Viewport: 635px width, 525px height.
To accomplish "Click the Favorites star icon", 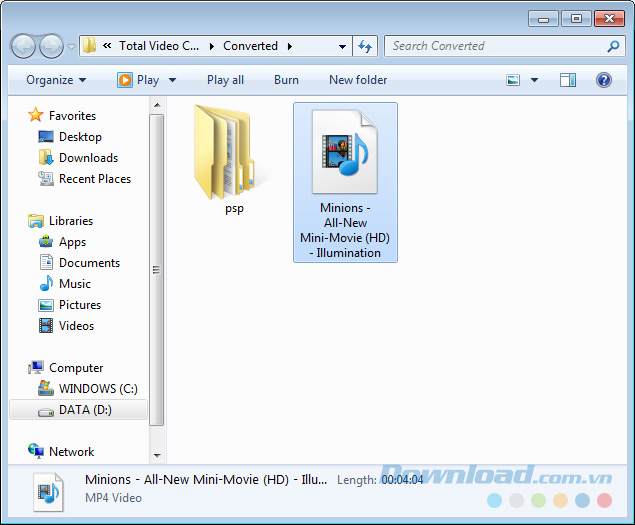I will pos(36,115).
